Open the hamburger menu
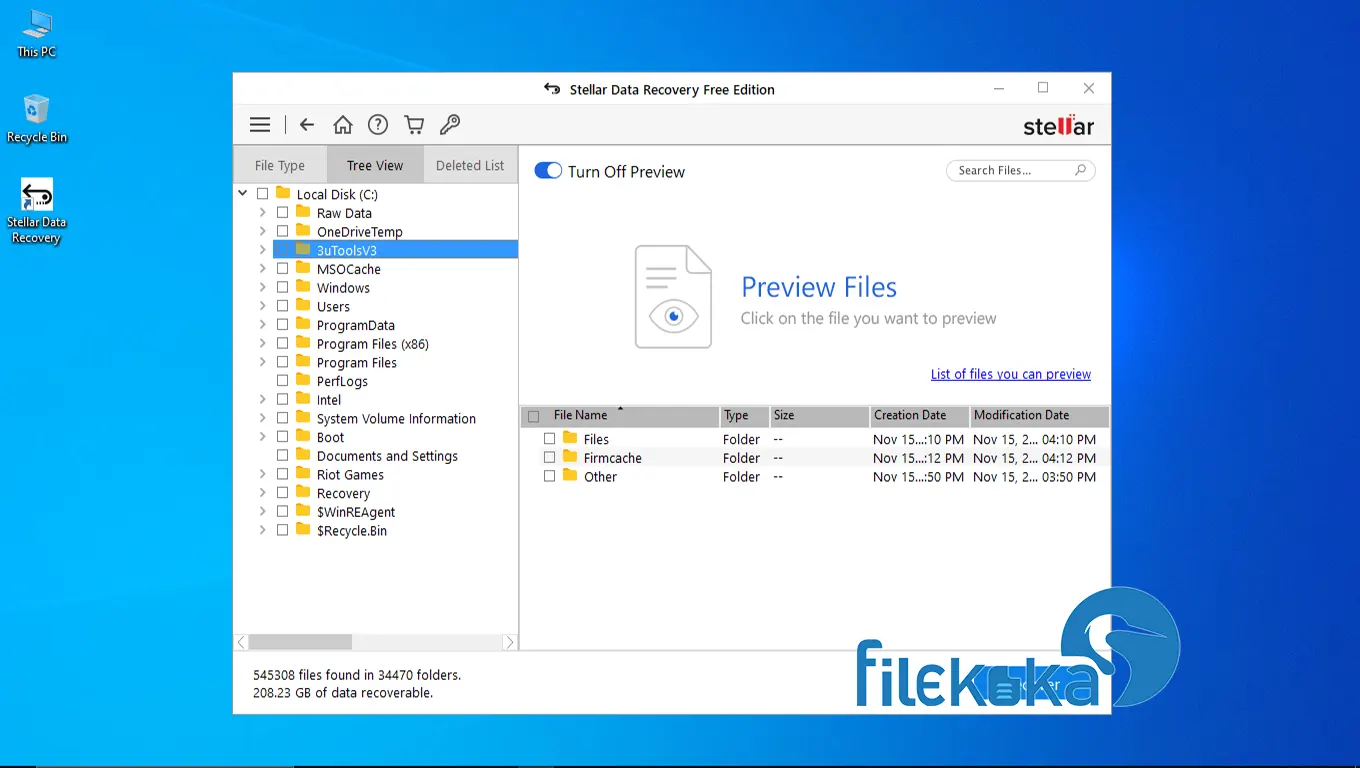The width and height of the screenshot is (1360, 768). pyautogui.click(x=260, y=125)
